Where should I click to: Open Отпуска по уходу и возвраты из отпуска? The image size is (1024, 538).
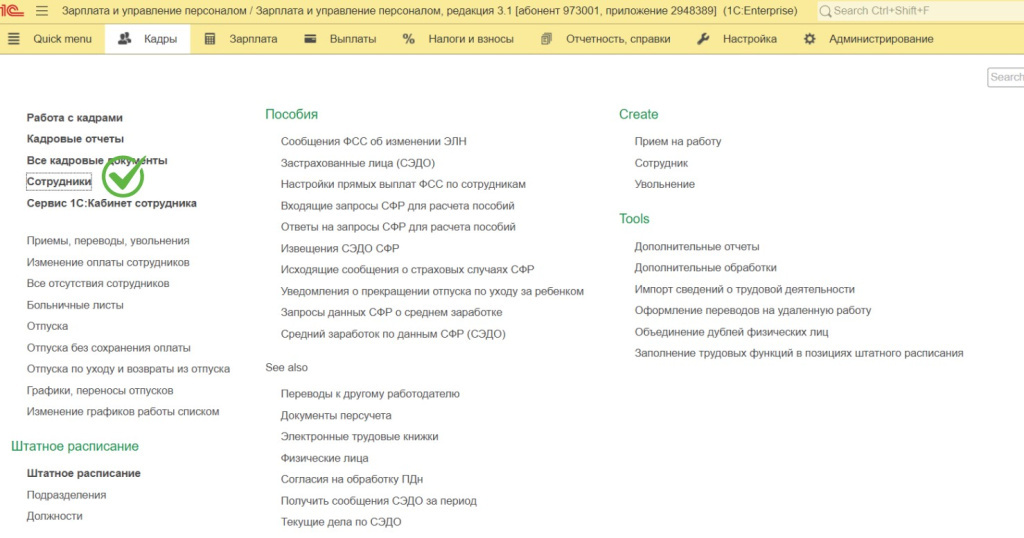(128, 369)
